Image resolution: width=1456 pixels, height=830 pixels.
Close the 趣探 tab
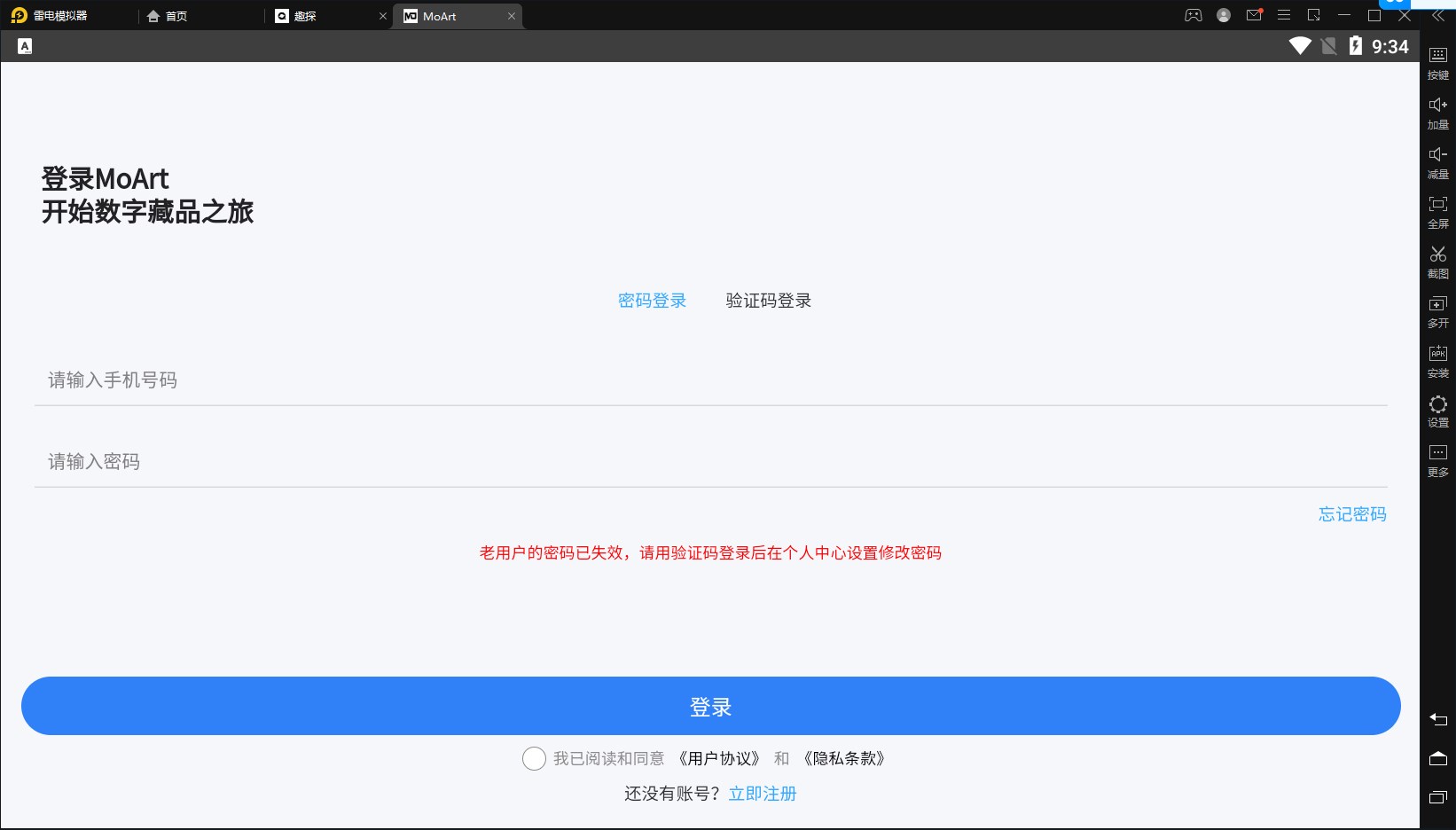coord(383,16)
